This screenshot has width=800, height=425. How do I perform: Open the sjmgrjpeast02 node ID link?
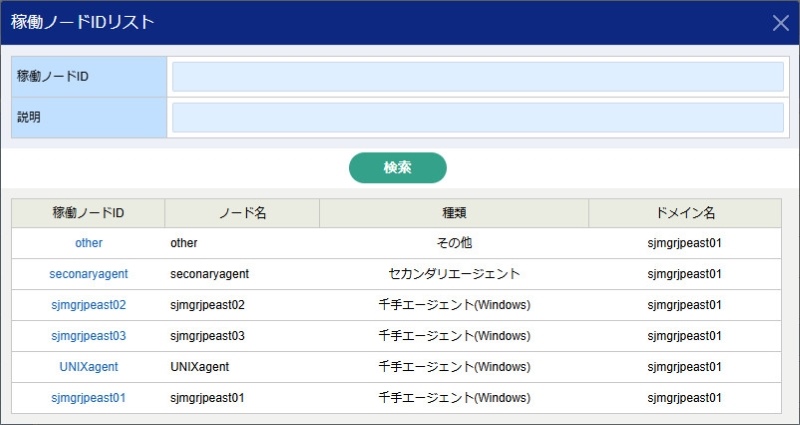pos(89,305)
